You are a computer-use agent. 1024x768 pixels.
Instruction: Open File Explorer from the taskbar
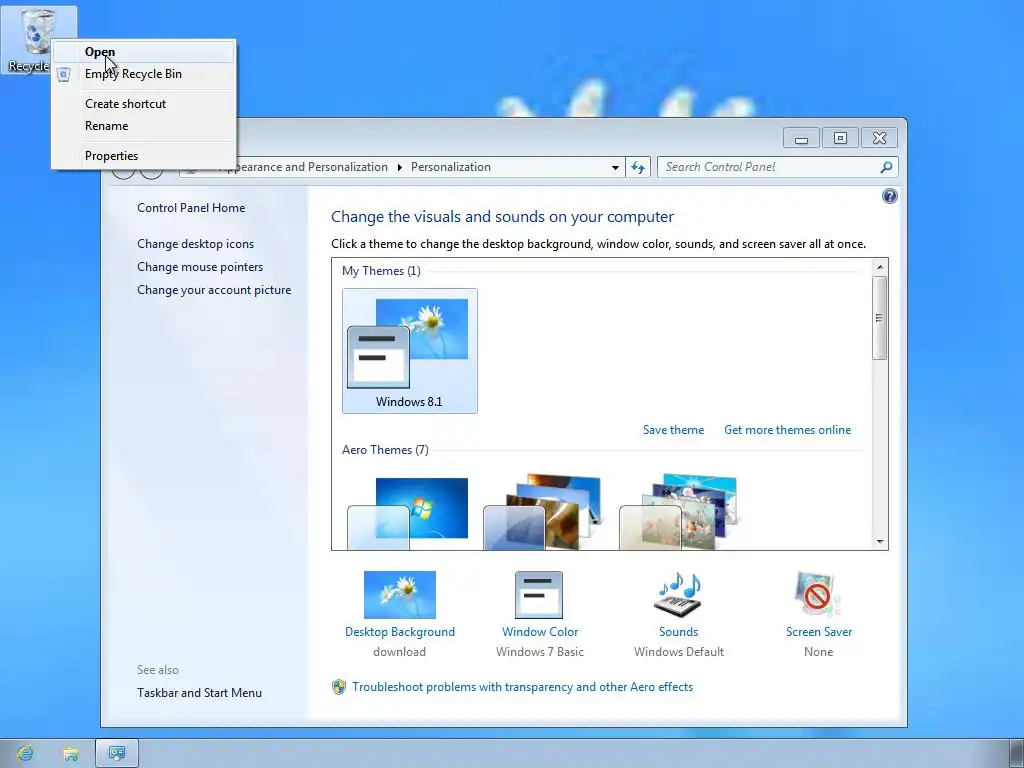click(x=71, y=754)
